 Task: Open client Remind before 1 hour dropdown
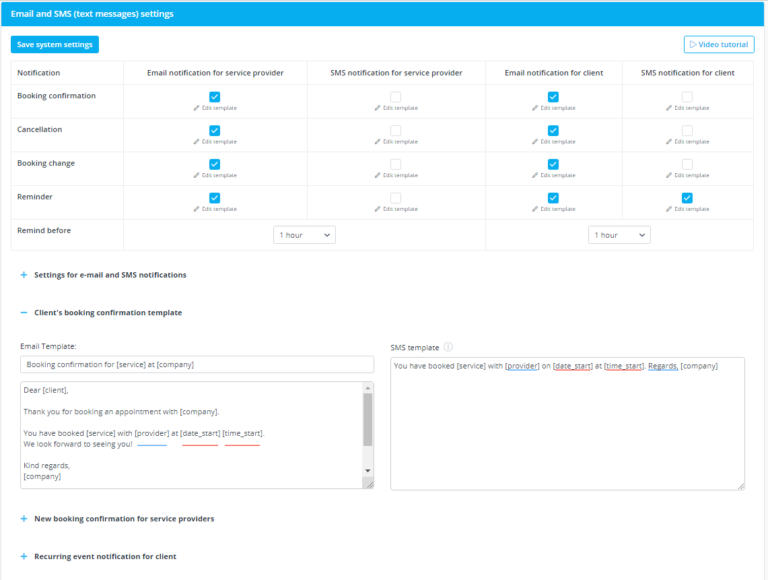619,235
